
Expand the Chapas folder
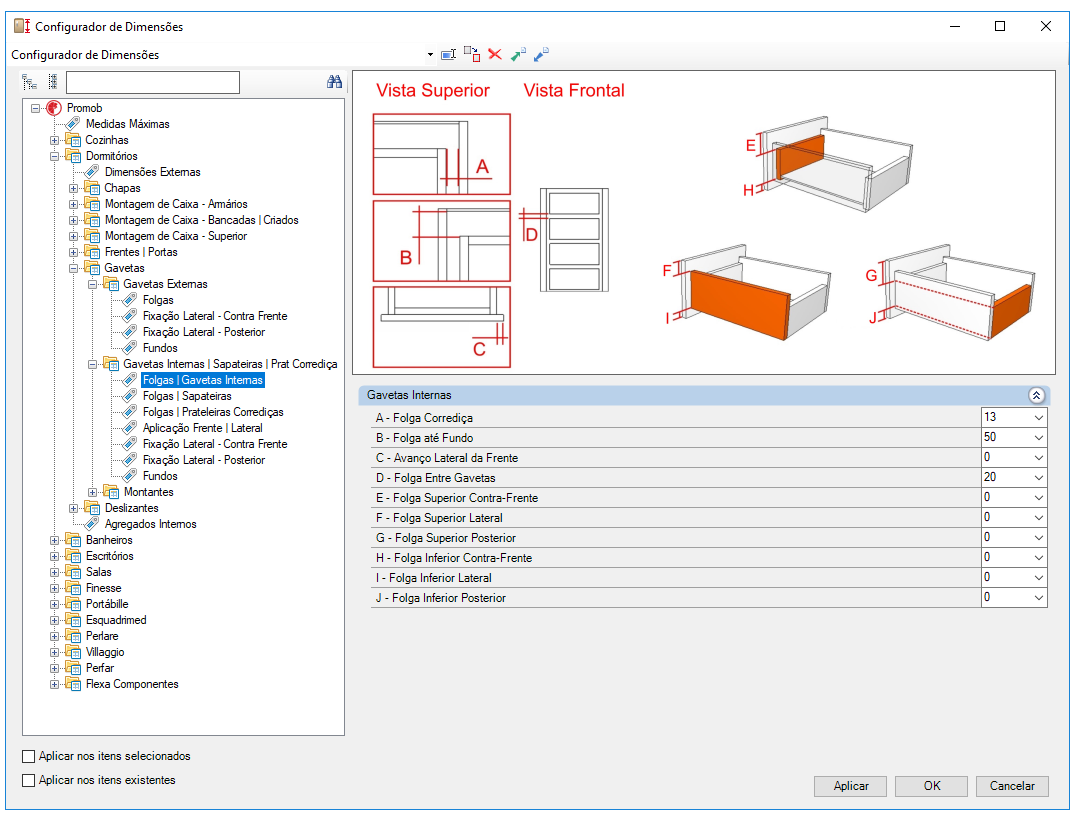[73, 188]
